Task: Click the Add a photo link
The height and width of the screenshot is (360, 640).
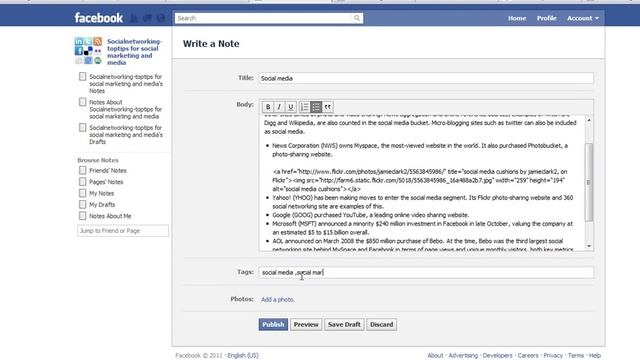Action: [x=278, y=300]
